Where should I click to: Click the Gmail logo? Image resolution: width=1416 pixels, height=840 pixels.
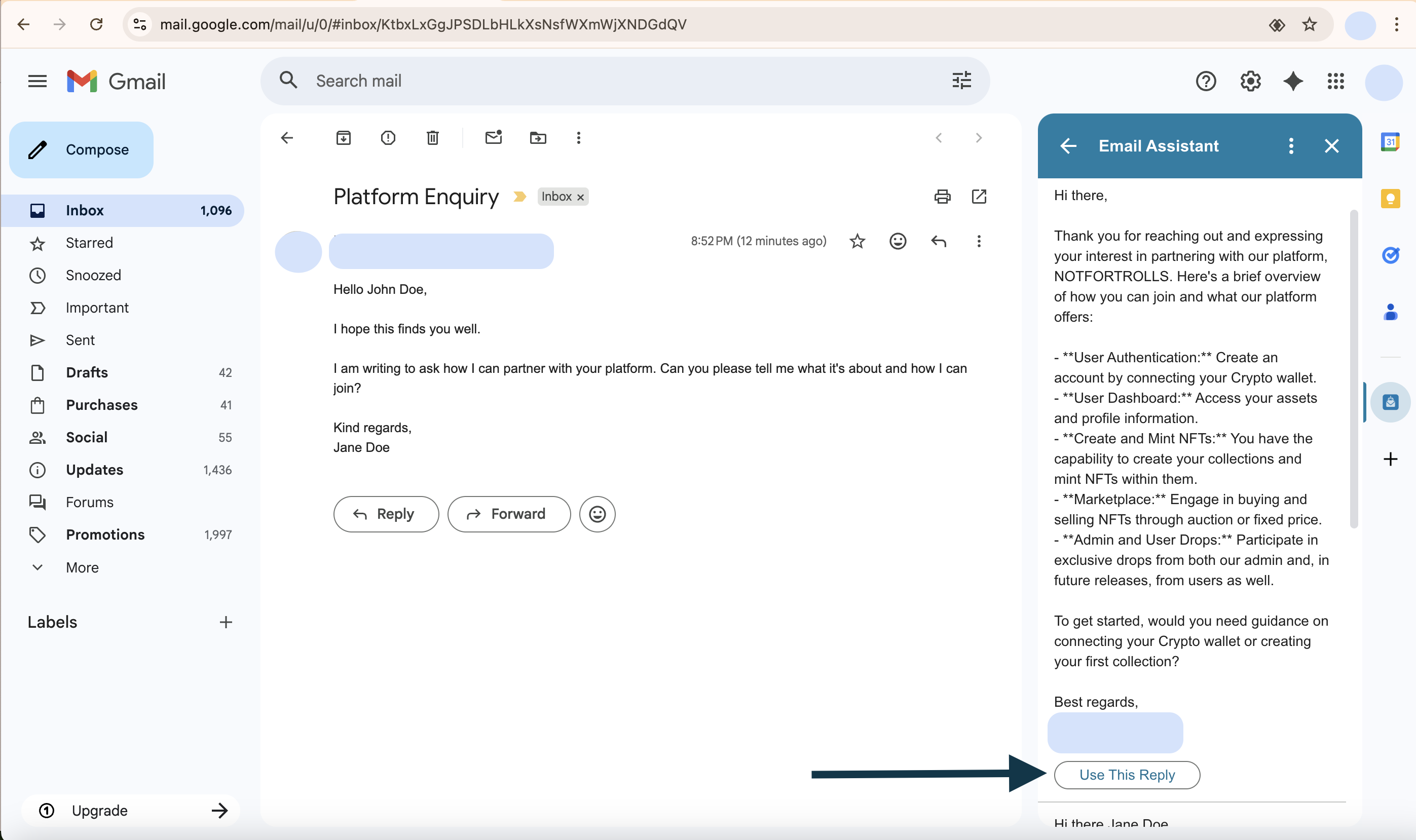(116, 82)
